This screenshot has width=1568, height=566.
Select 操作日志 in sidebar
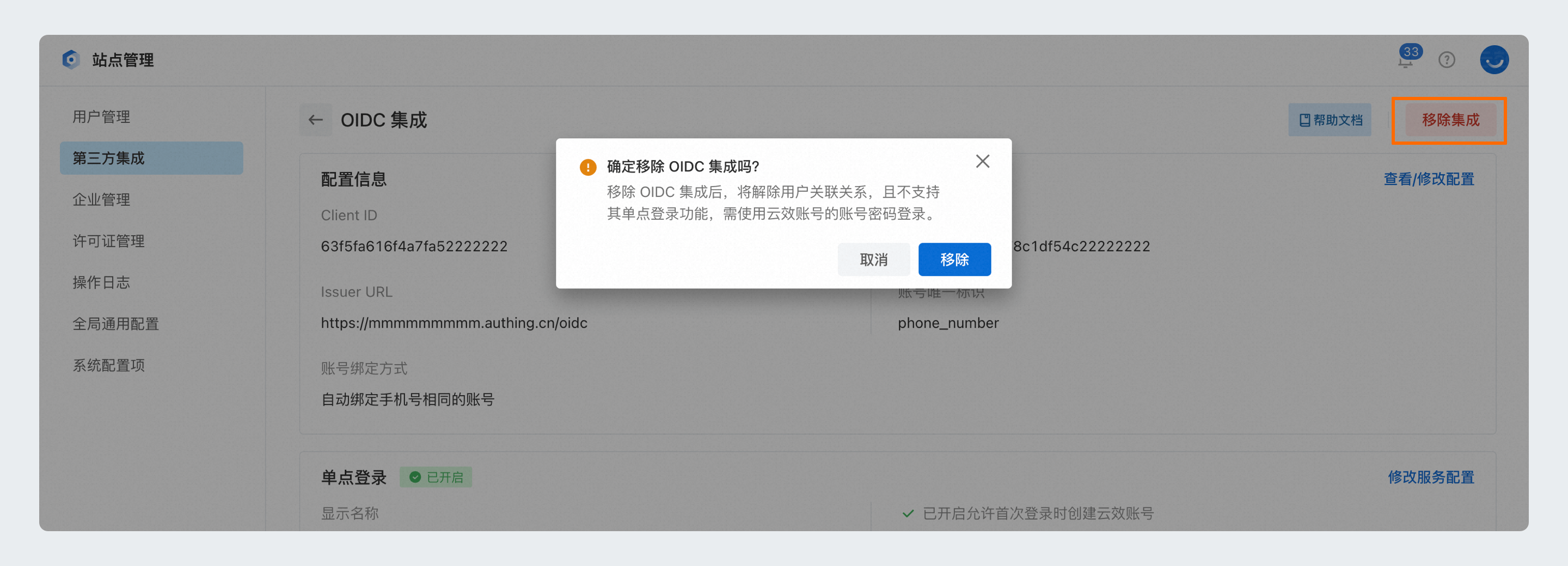click(151, 282)
